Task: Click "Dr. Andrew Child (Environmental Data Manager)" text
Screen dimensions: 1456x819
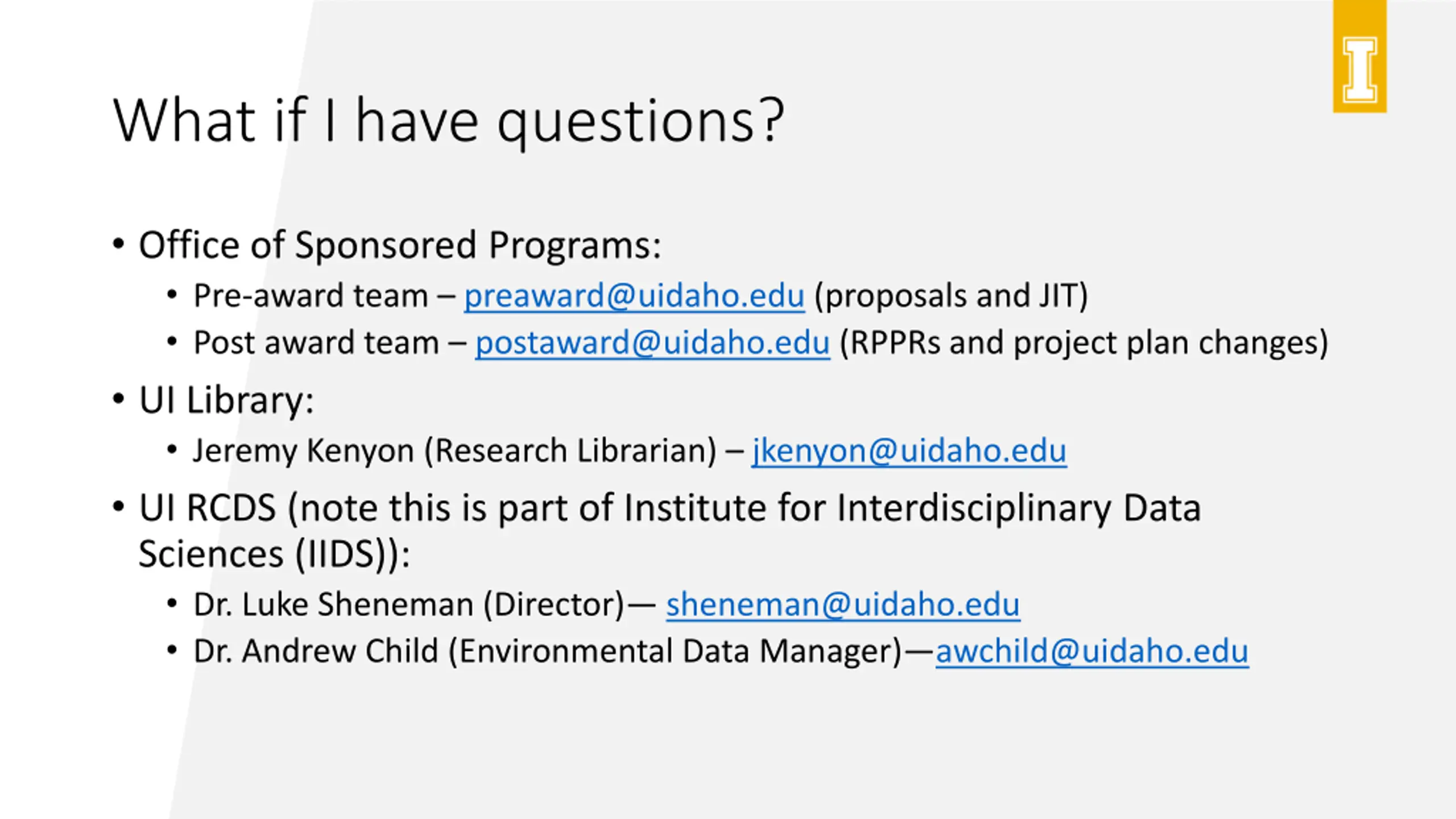Action: tap(548, 651)
